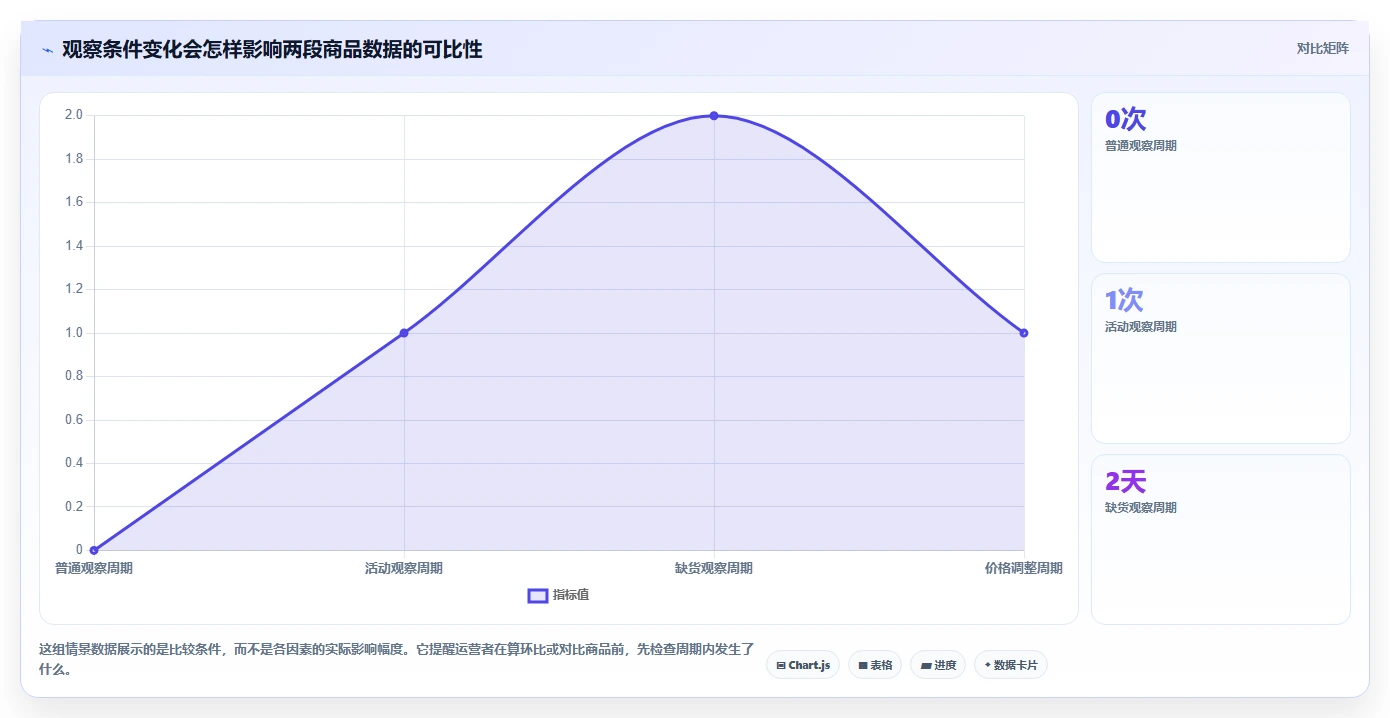Click the title 观察条件变化会怎样影响两段商品数据的可比性

tap(272, 49)
